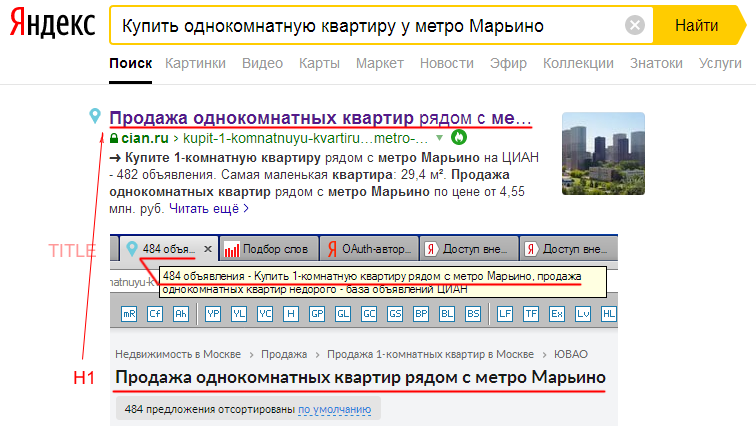756x434 pixels.
Task: Select the second 'Доступ вне...' browser tab
Action: pyautogui.click(x=569, y=249)
